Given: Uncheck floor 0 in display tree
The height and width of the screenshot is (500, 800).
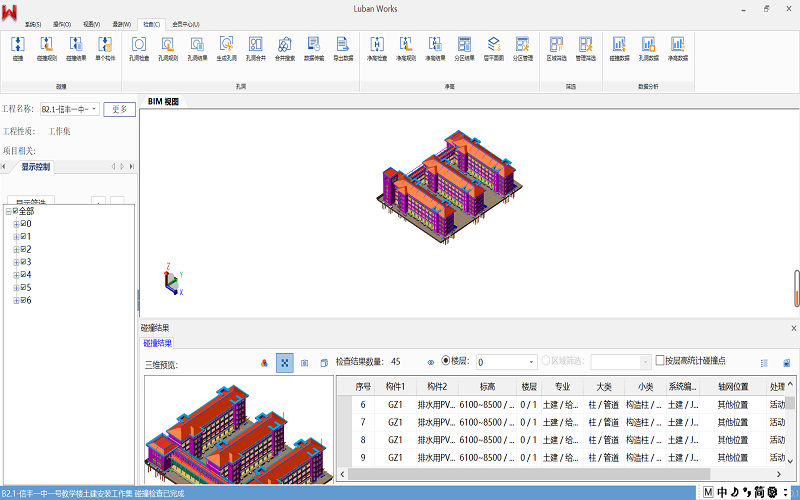Looking at the screenshot, I should click(x=23, y=223).
